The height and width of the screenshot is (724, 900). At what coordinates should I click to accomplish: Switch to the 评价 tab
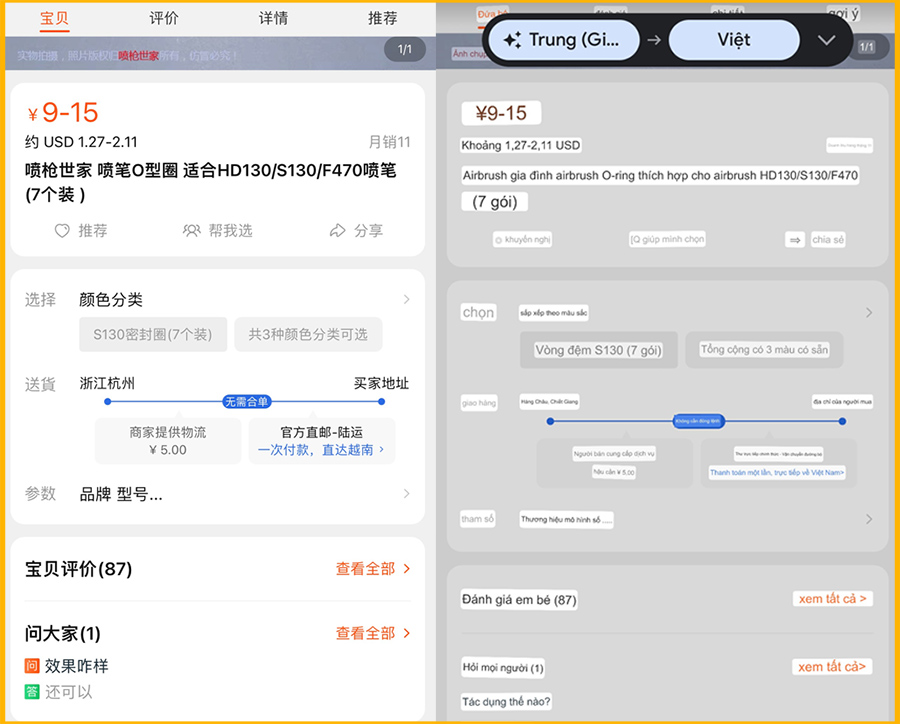(164, 18)
